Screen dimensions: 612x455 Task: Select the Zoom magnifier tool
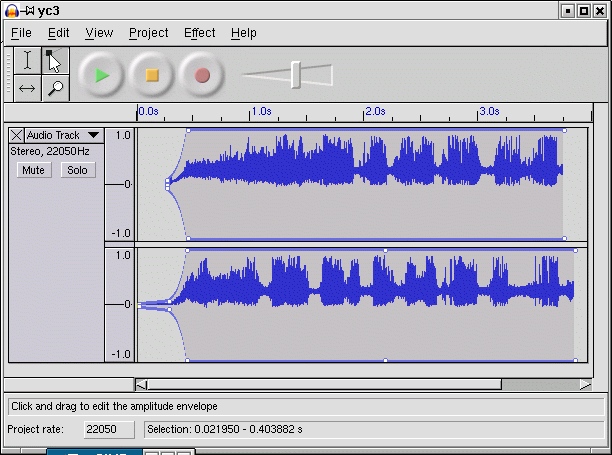[54, 88]
